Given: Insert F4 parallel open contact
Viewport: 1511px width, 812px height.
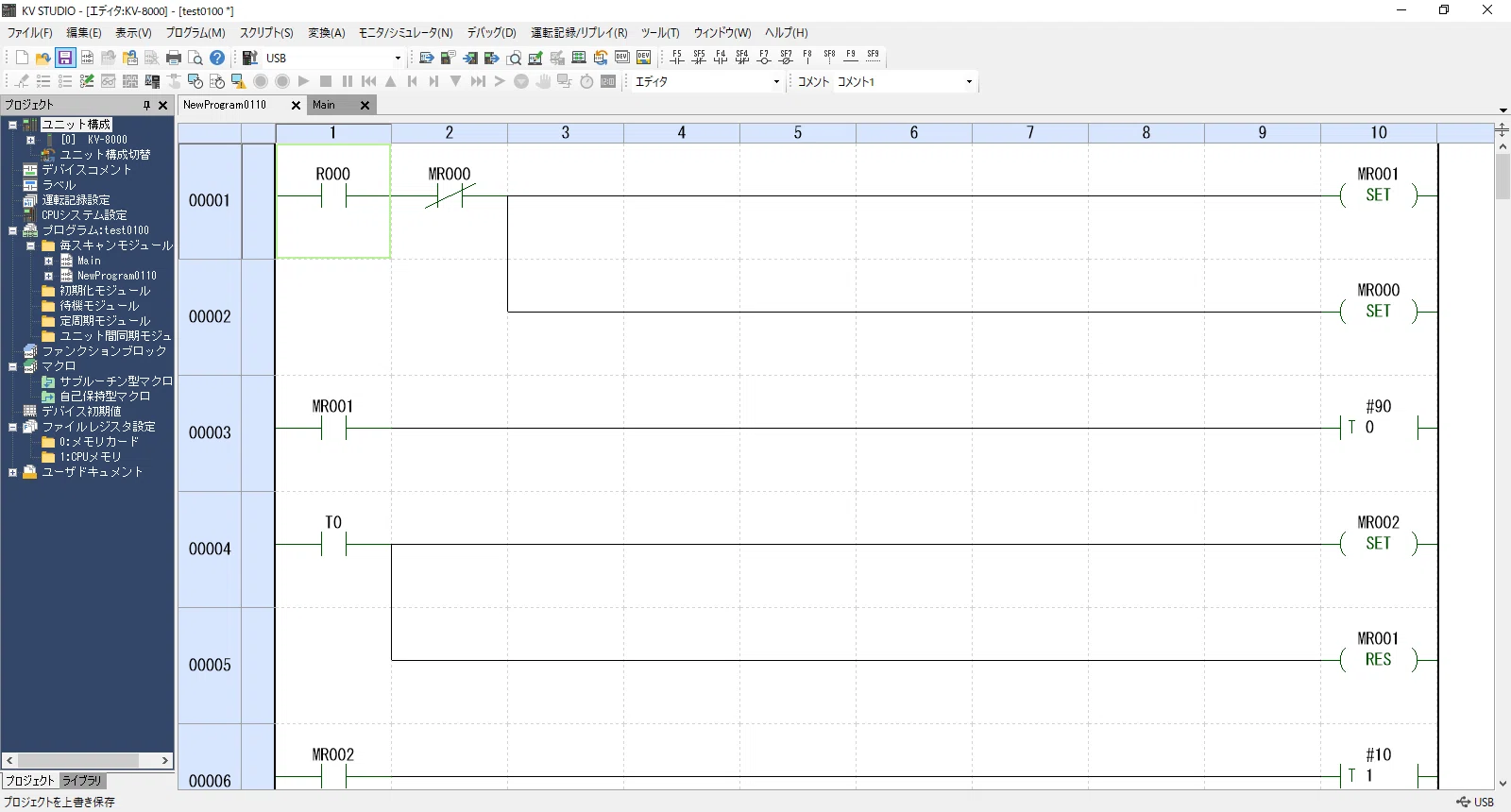Looking at the screenshot, I should (721, 58).
